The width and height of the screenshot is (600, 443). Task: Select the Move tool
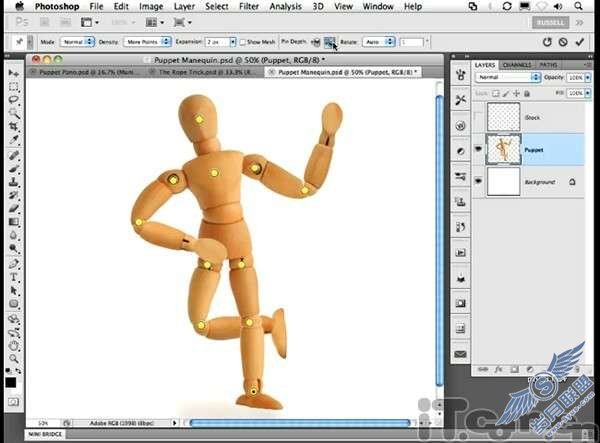tap(14, 73)
